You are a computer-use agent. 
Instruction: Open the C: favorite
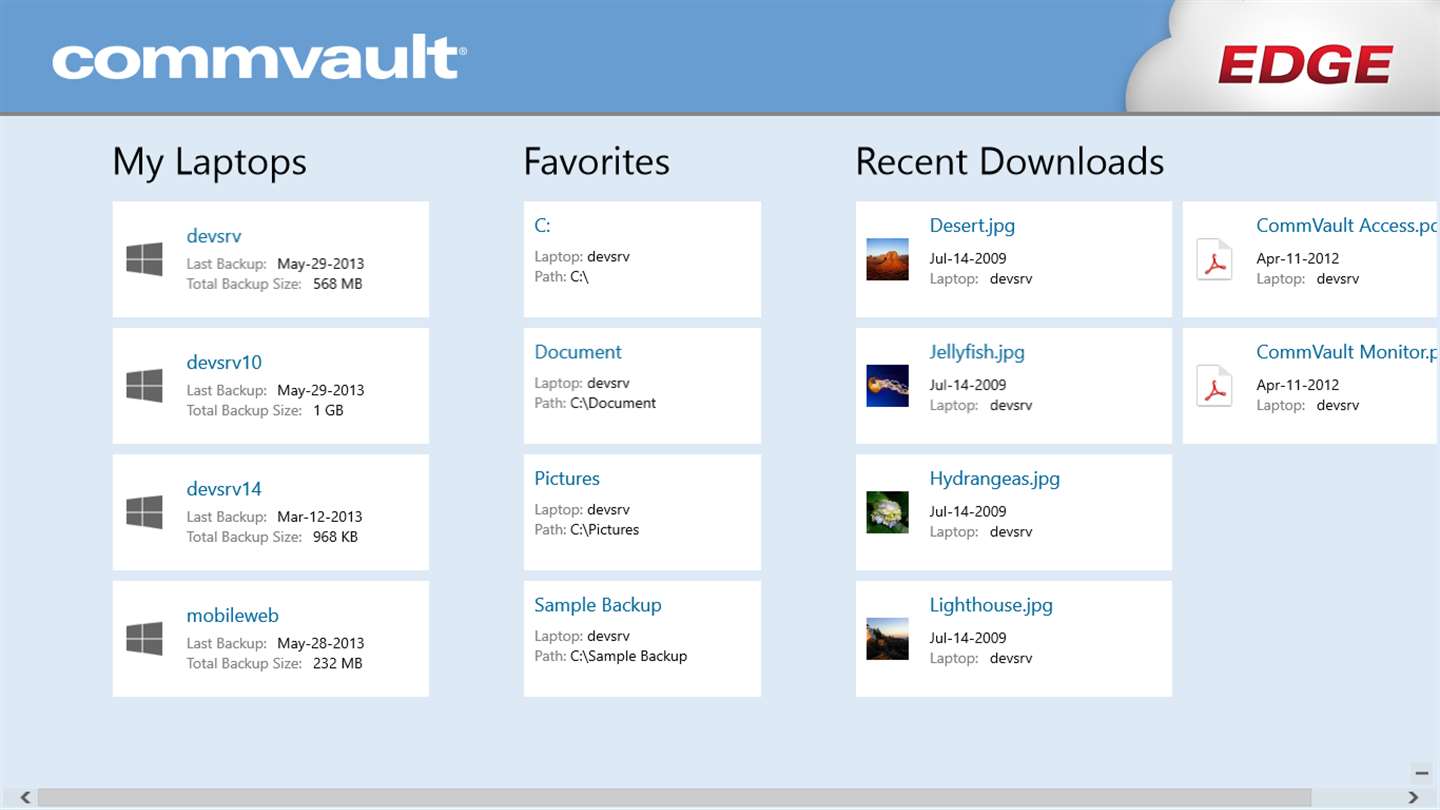point(543,226)
